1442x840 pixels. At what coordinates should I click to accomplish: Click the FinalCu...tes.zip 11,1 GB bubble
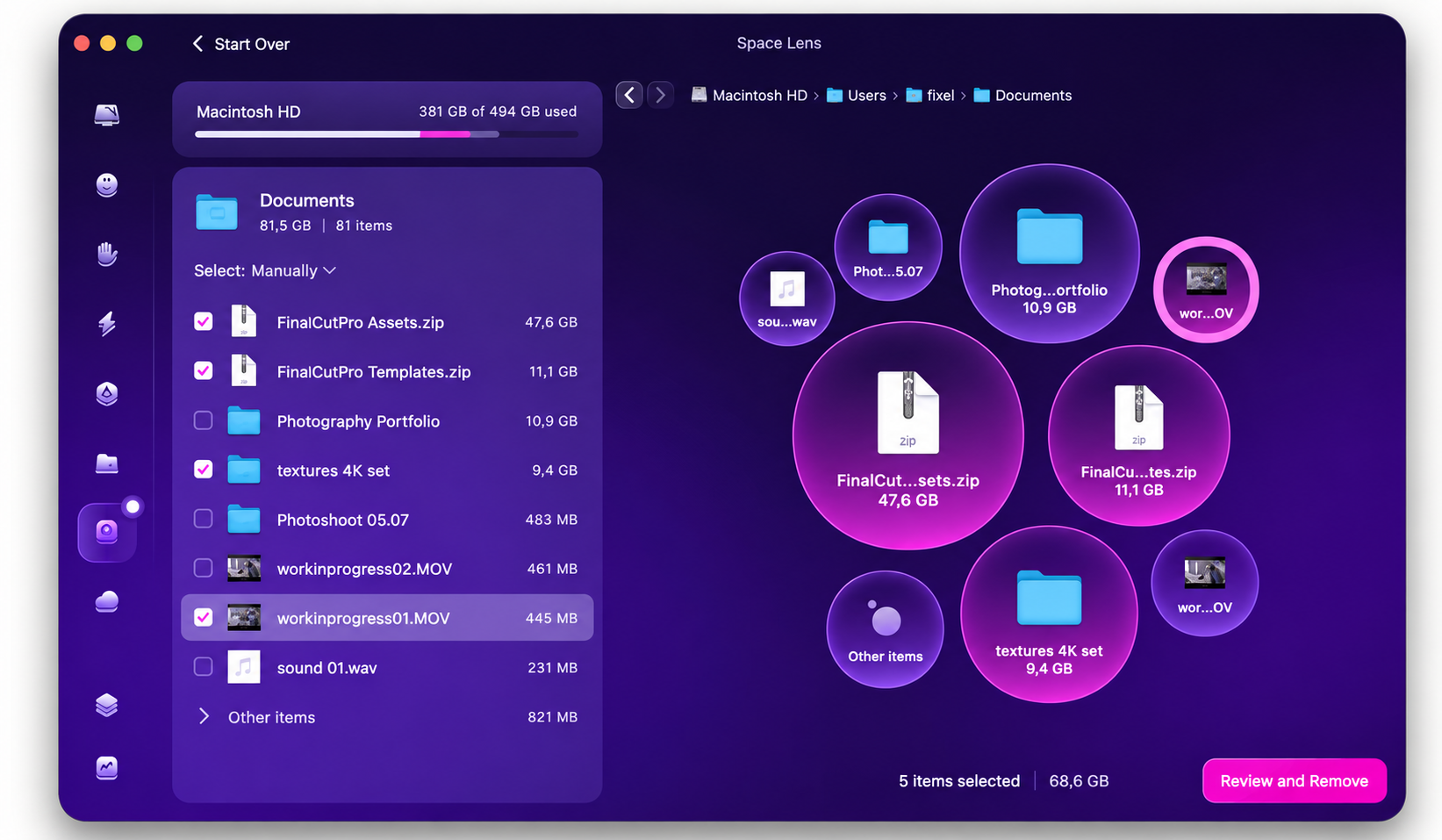(x=1139, y=436)
